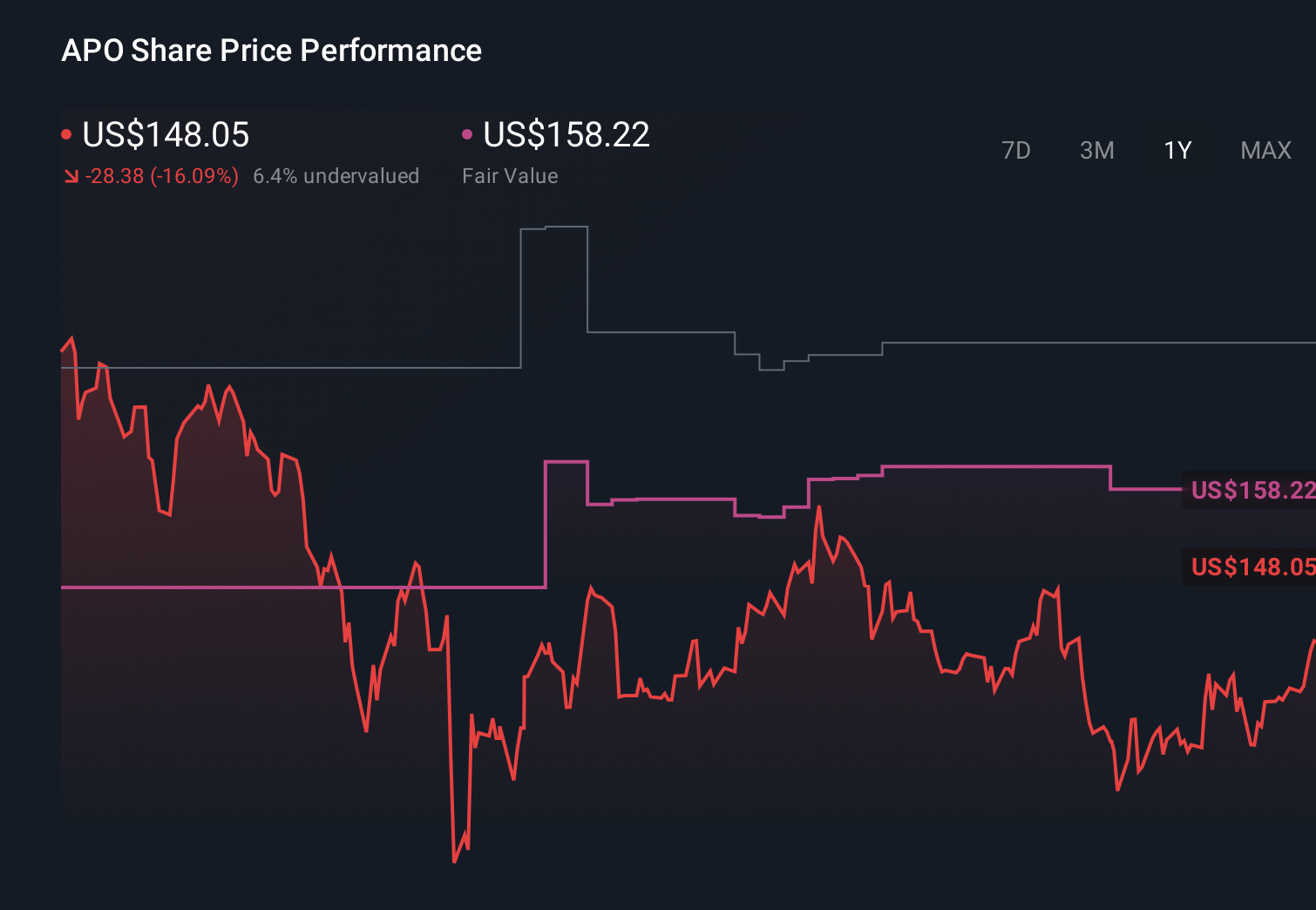Click the lowest dip on the price chart
Viewport: 1316px width, 910px height.
tap(456, 861)
